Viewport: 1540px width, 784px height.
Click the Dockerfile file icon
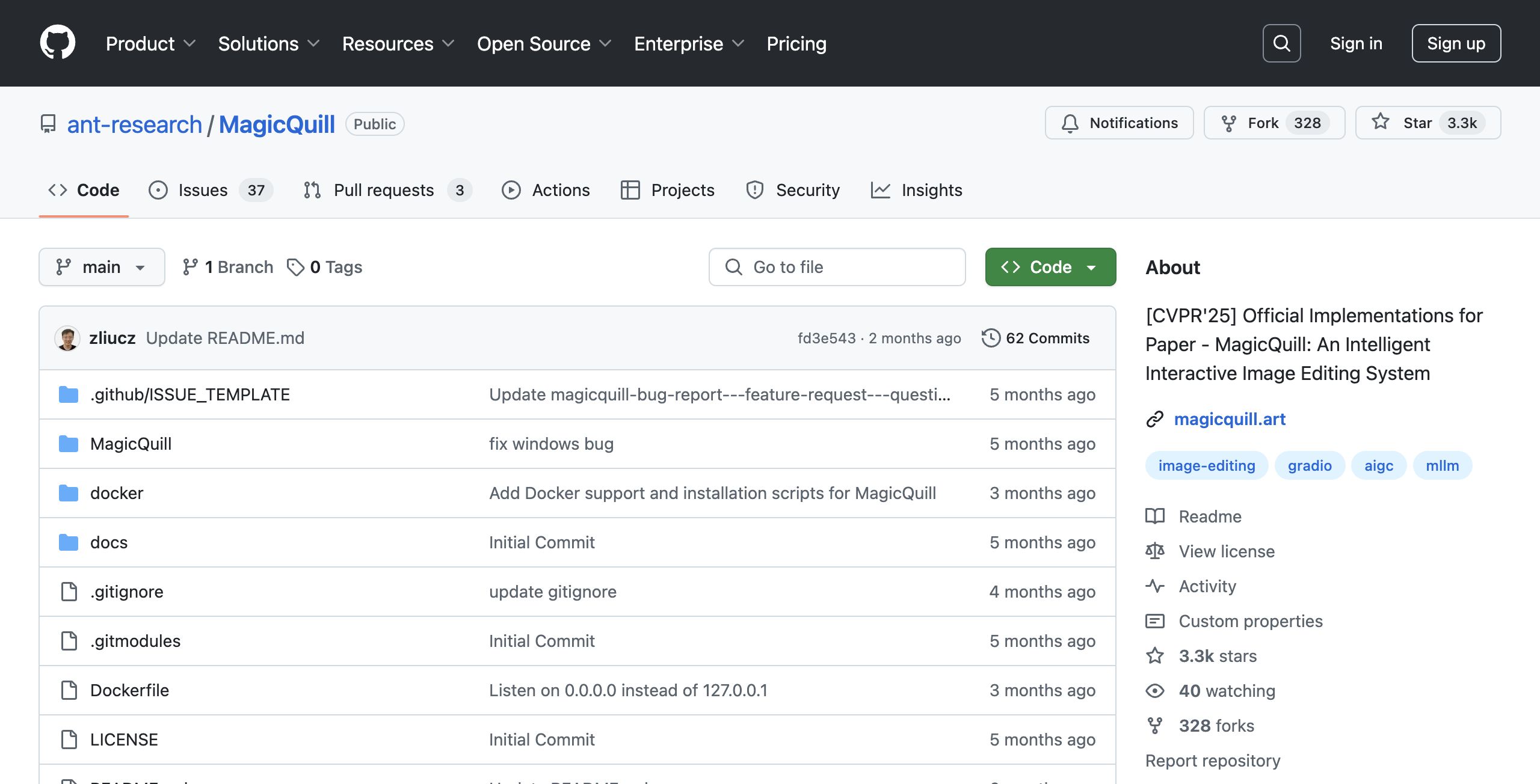pyautogui.click(x=69, y=690)
